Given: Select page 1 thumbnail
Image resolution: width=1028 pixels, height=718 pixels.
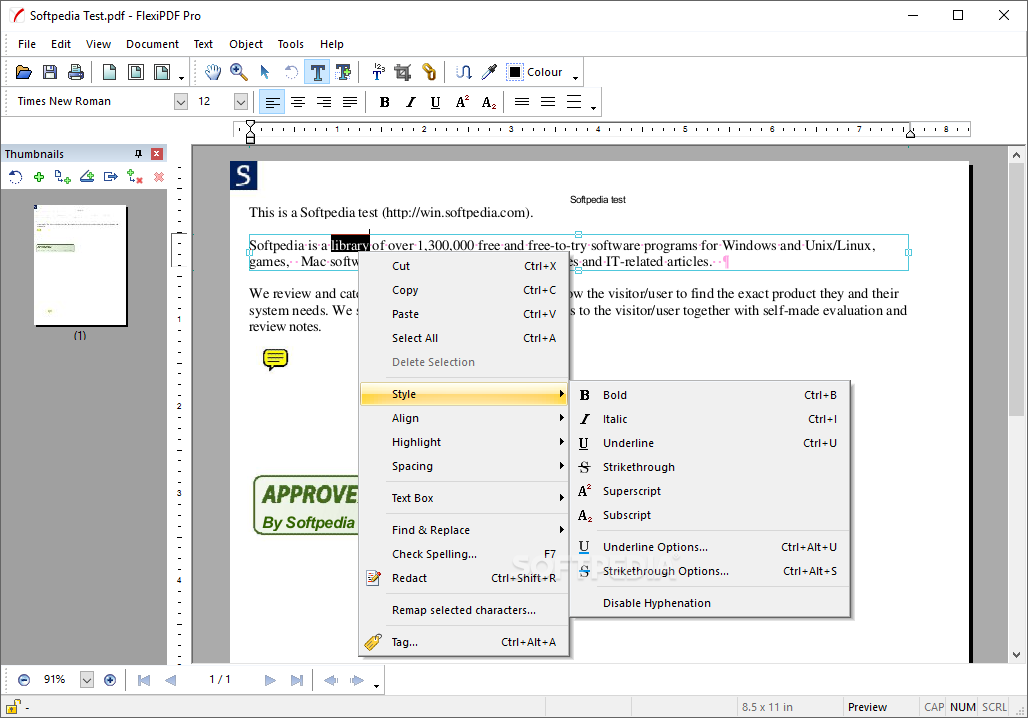Looking at the screenshot, I should 80,265.
